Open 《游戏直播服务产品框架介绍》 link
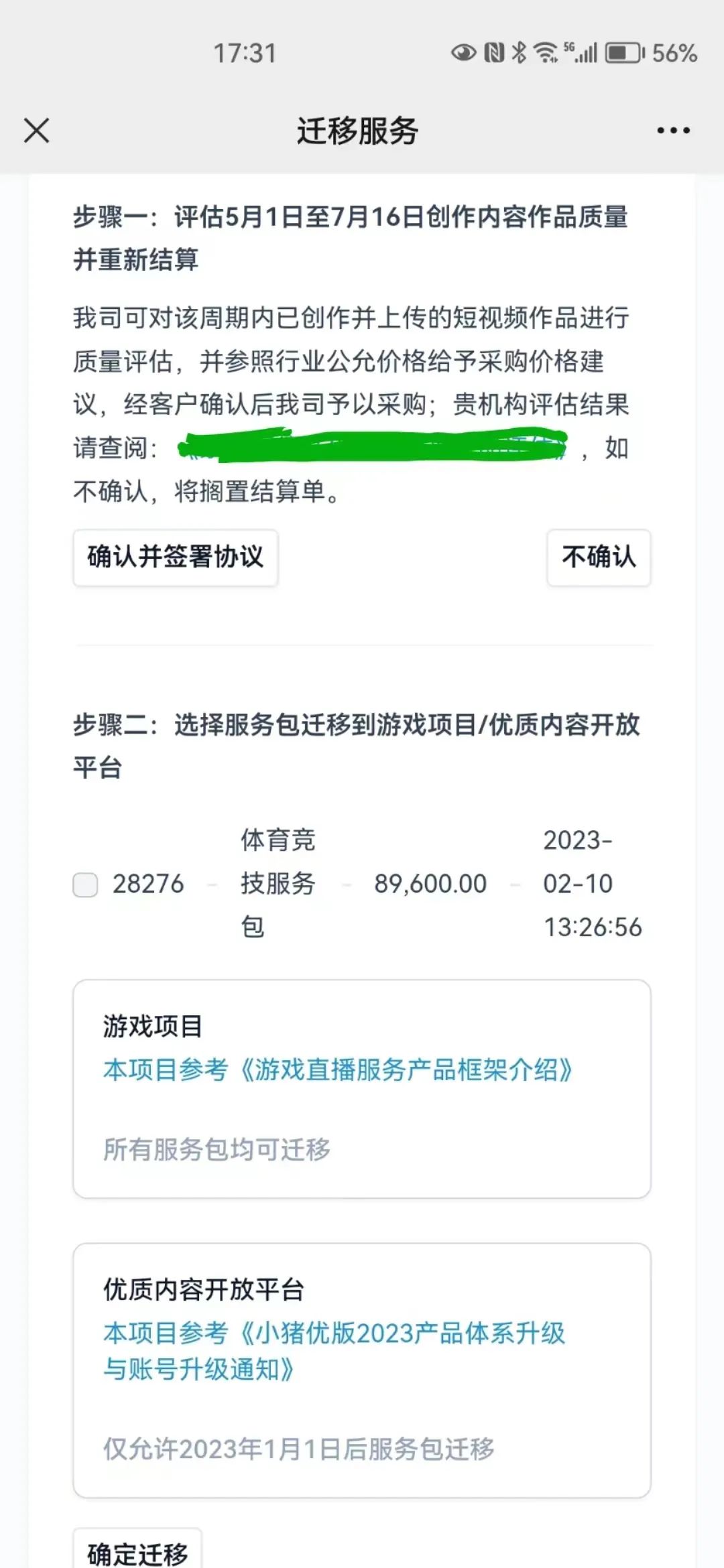 tap(338, 1069)
